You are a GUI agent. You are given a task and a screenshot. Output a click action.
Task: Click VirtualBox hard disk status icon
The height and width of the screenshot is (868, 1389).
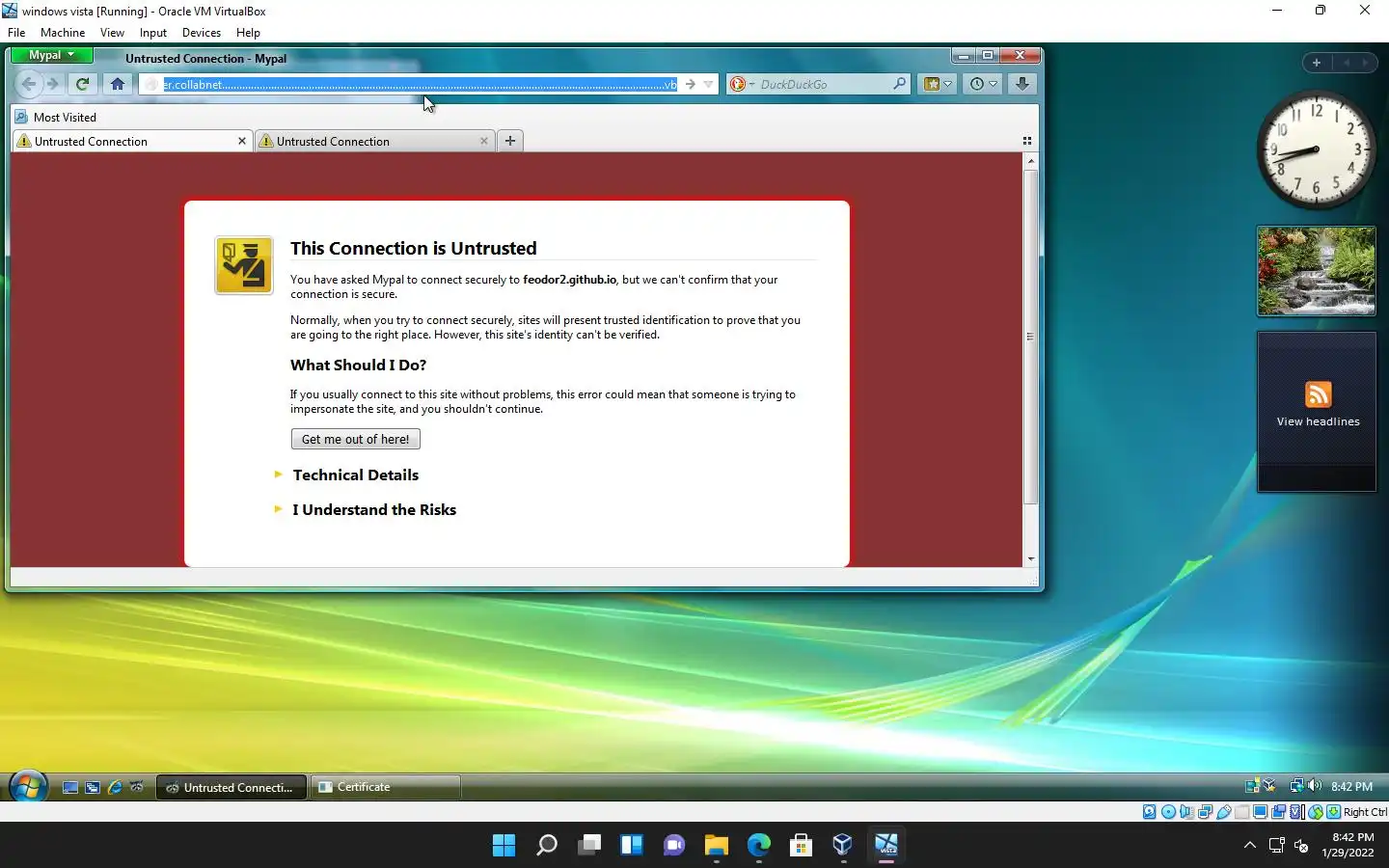(x=1150, y=812)
